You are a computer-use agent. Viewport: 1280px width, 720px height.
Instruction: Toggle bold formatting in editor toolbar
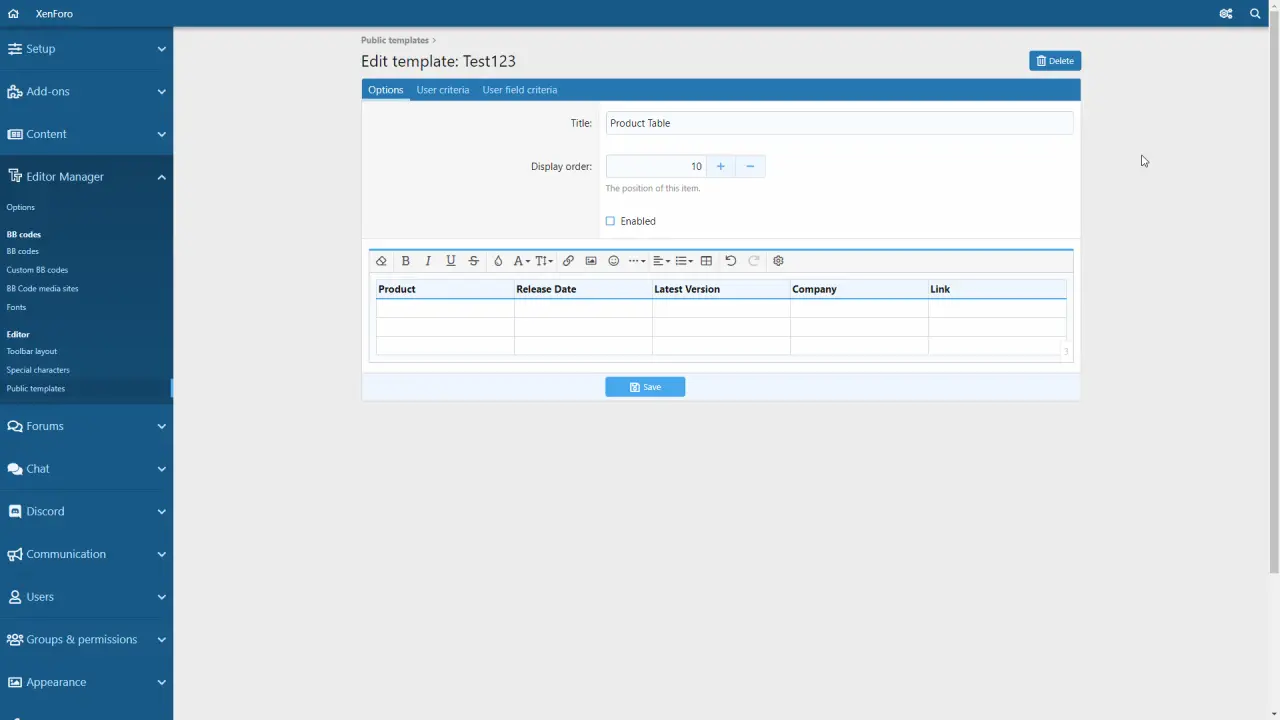coord(405,261)
